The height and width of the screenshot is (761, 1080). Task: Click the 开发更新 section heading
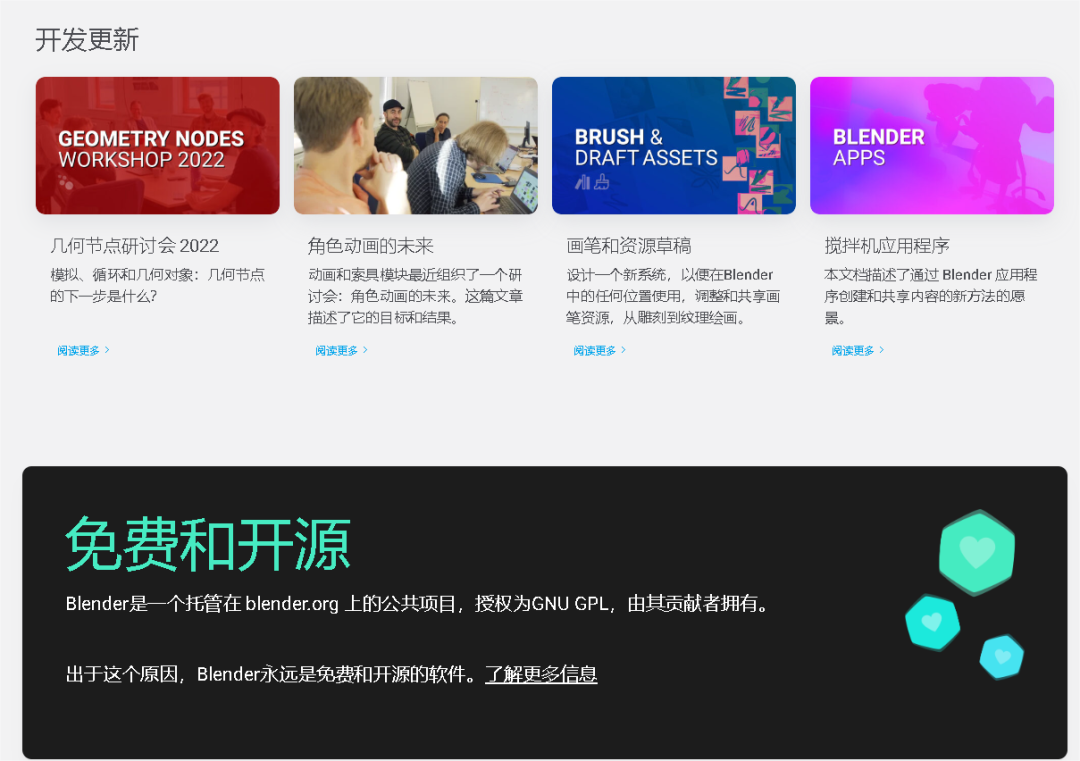click(x=87, y=39)
